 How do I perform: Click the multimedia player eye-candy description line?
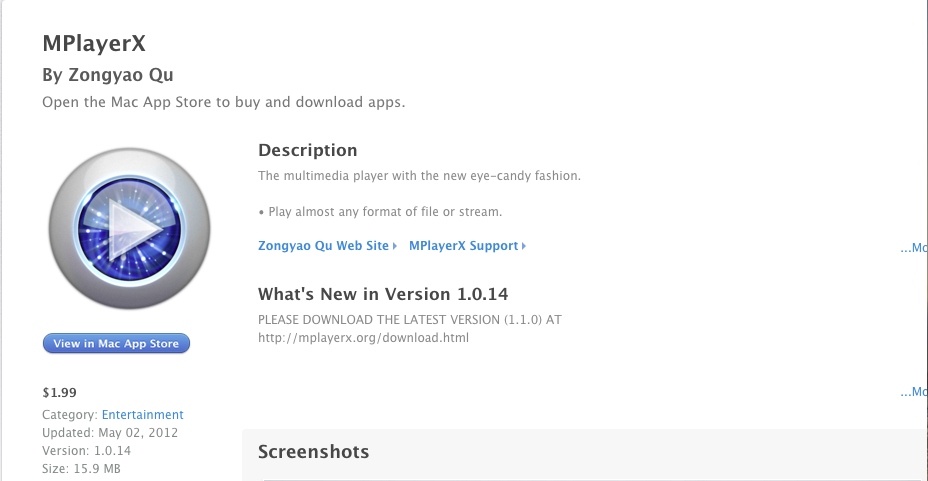click(420, 176)
